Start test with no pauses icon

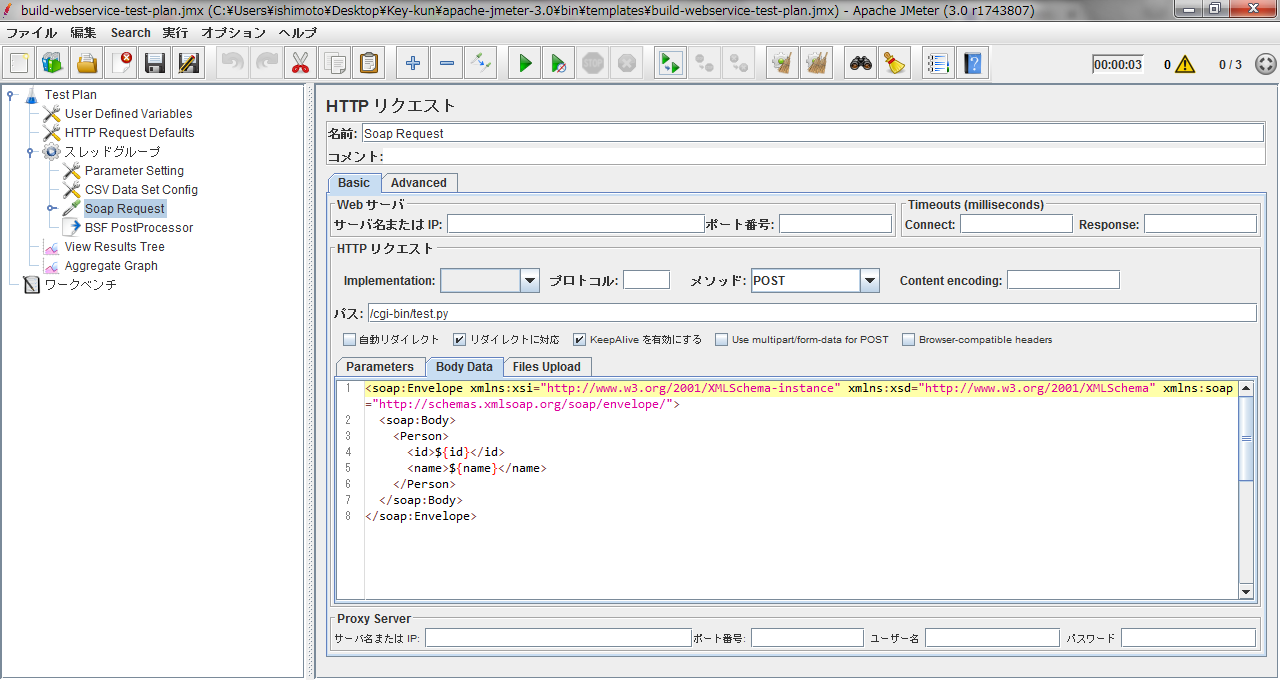[x=558, y=63]
